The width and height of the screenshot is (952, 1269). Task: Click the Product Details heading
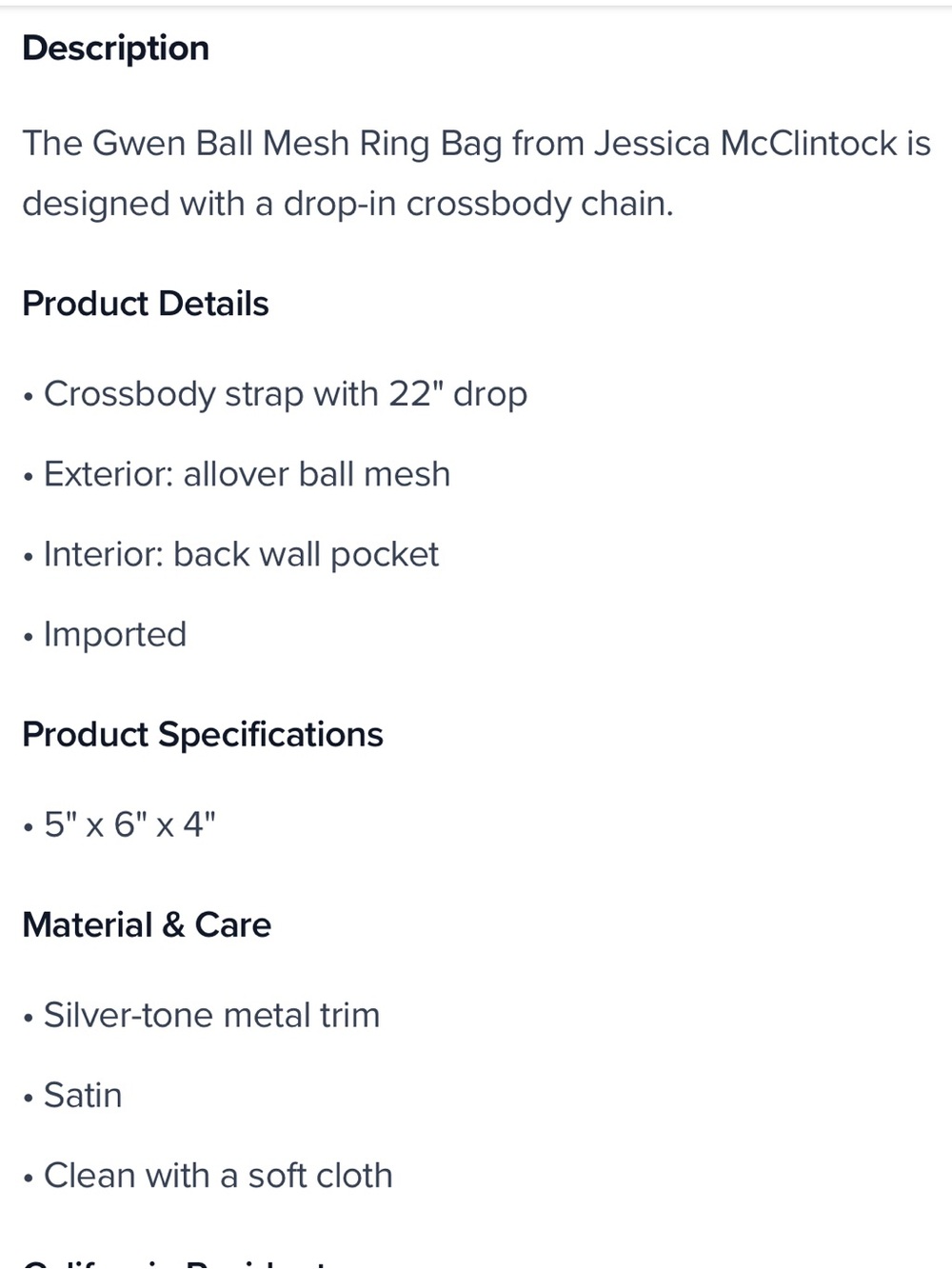(x=145, y=304)
